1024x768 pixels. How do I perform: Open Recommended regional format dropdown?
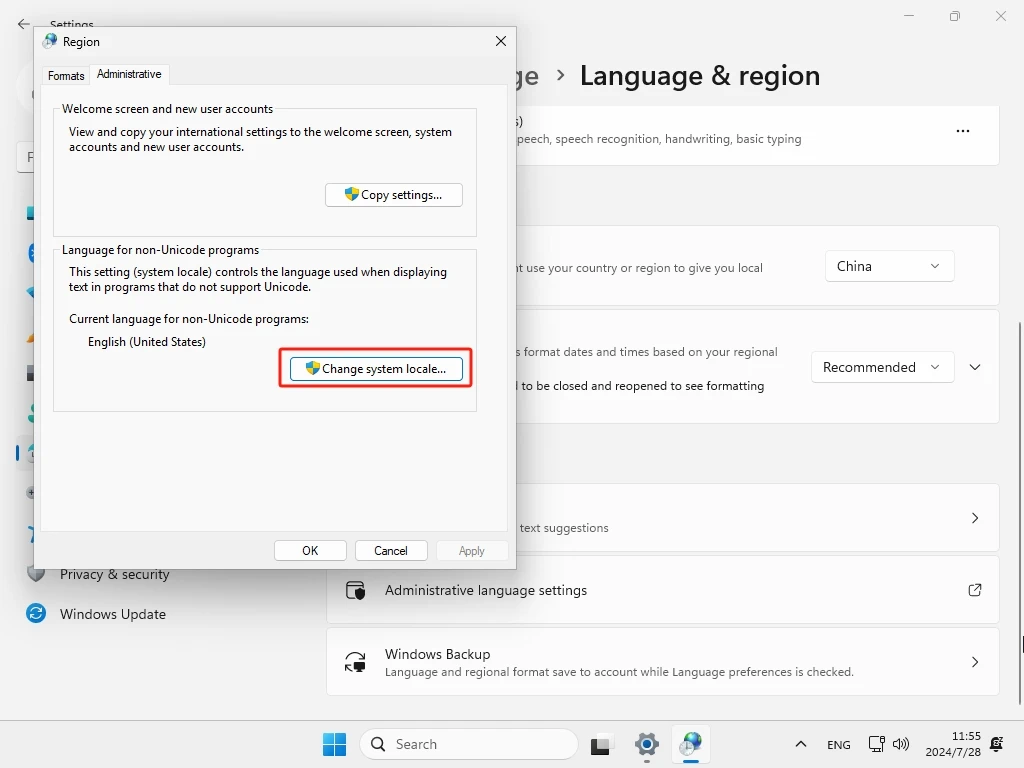coord(882,367)
